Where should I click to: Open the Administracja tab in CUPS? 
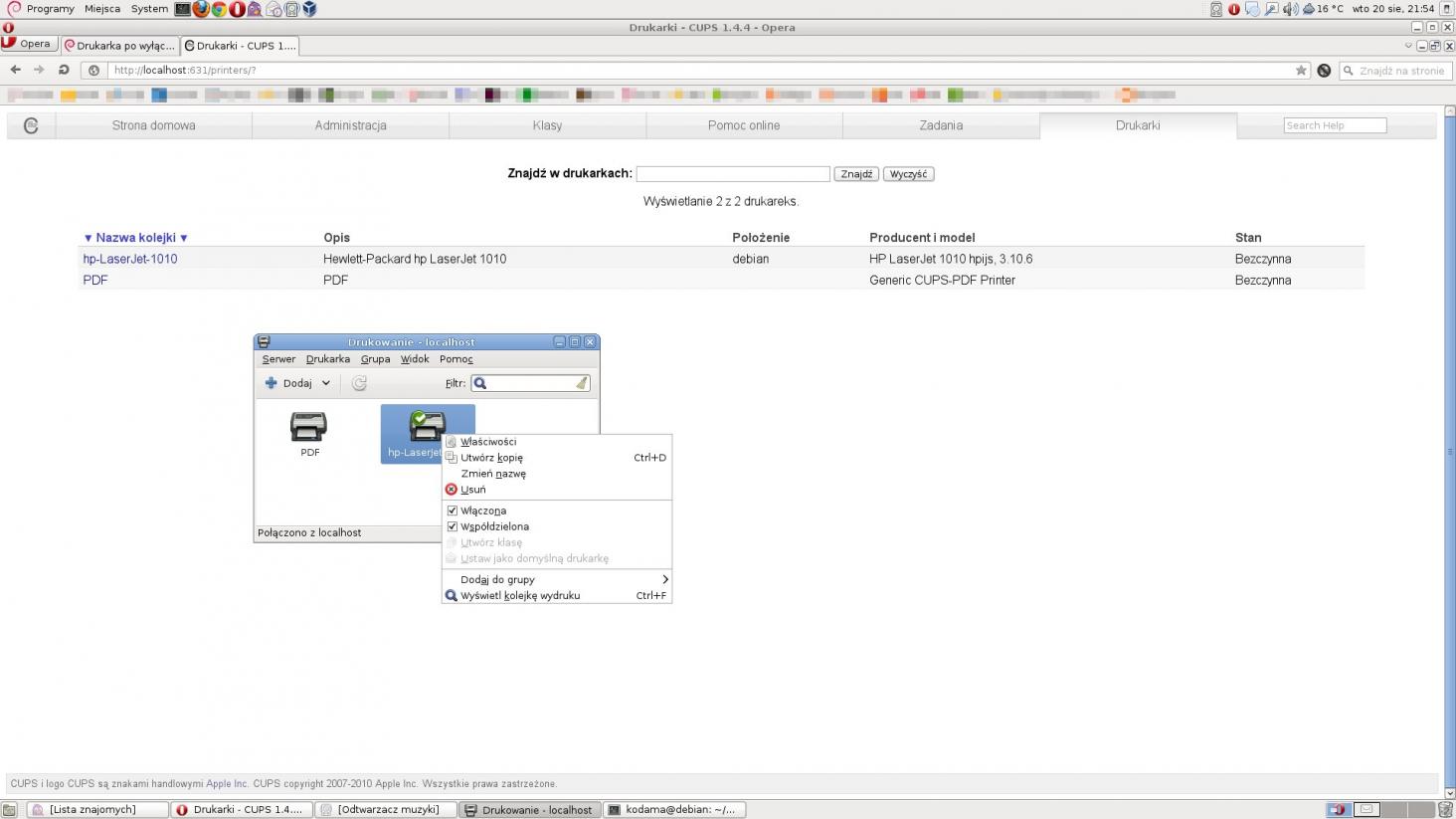[350, 125]
